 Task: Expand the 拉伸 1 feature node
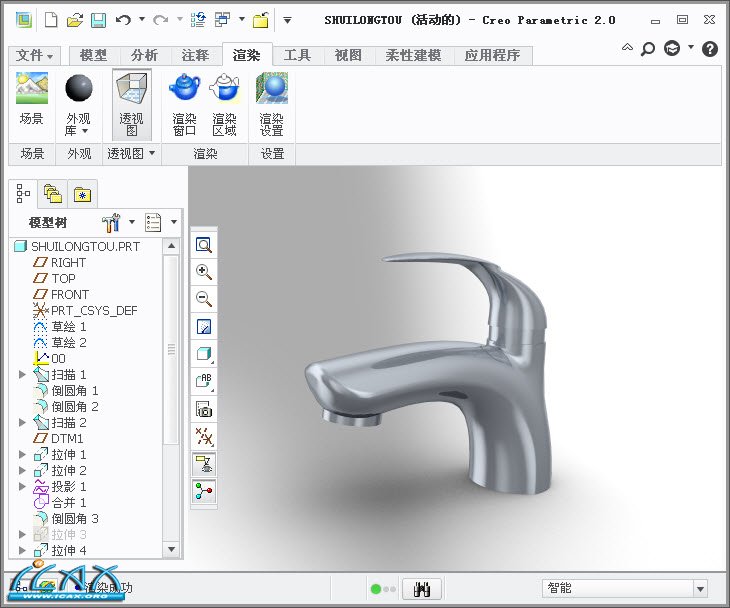click(x=23, y=454)
